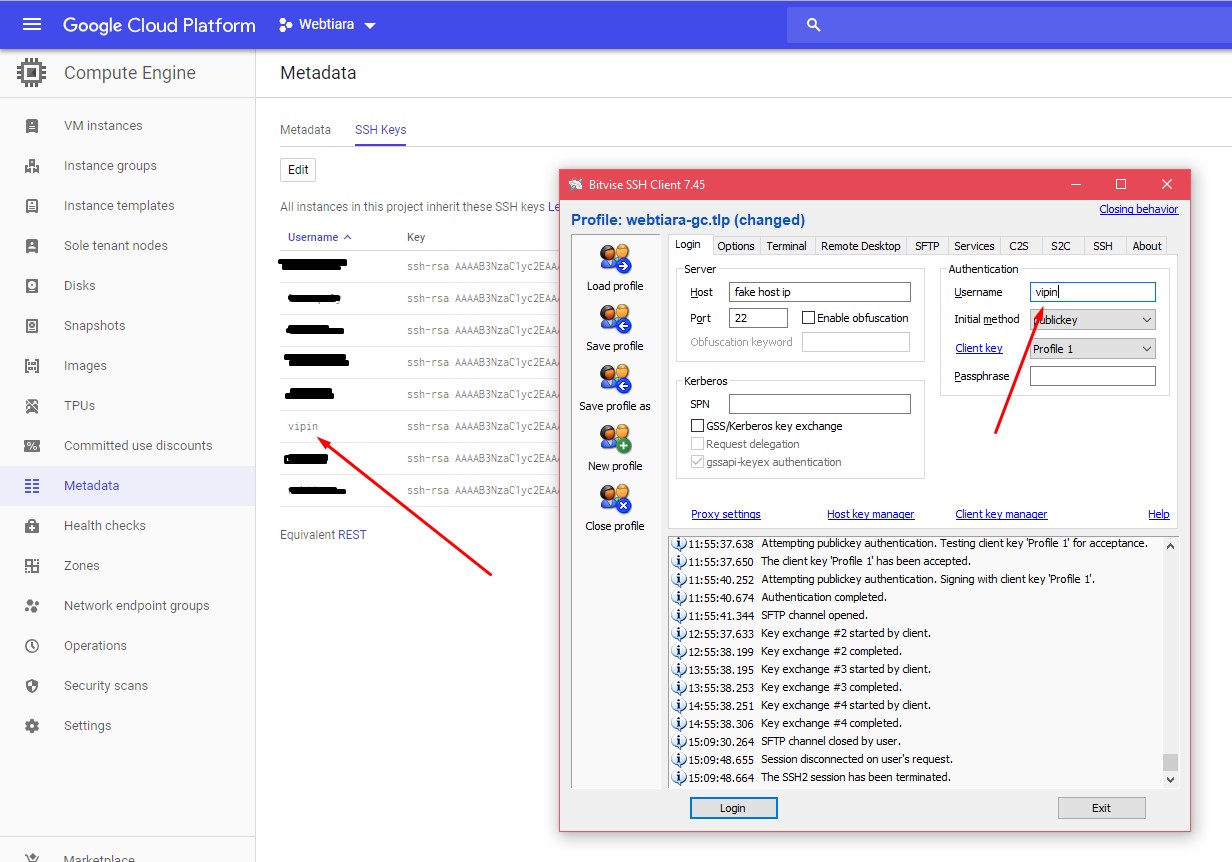Open the Terminal tab in Bitvise
This screenshot has width=1232, height=862.
[x=787, y=246]
